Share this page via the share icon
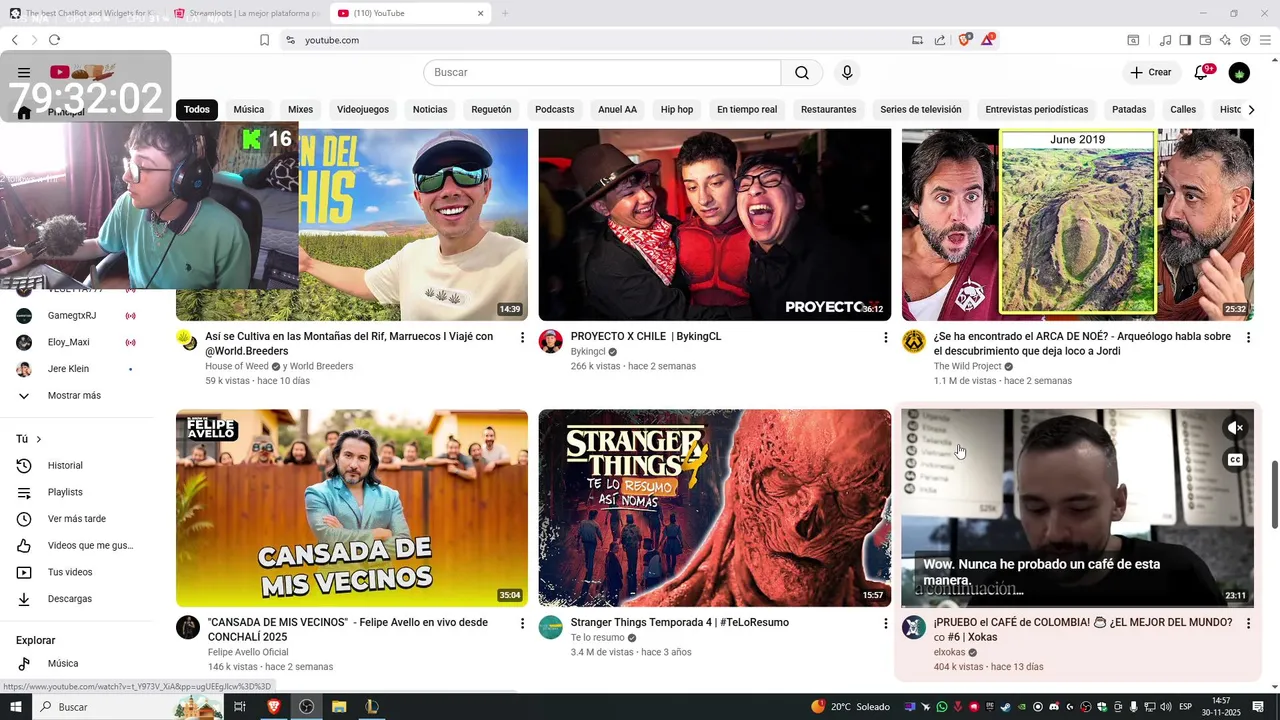This screenshot has height=720, width=1280. [x=940, y=40]
